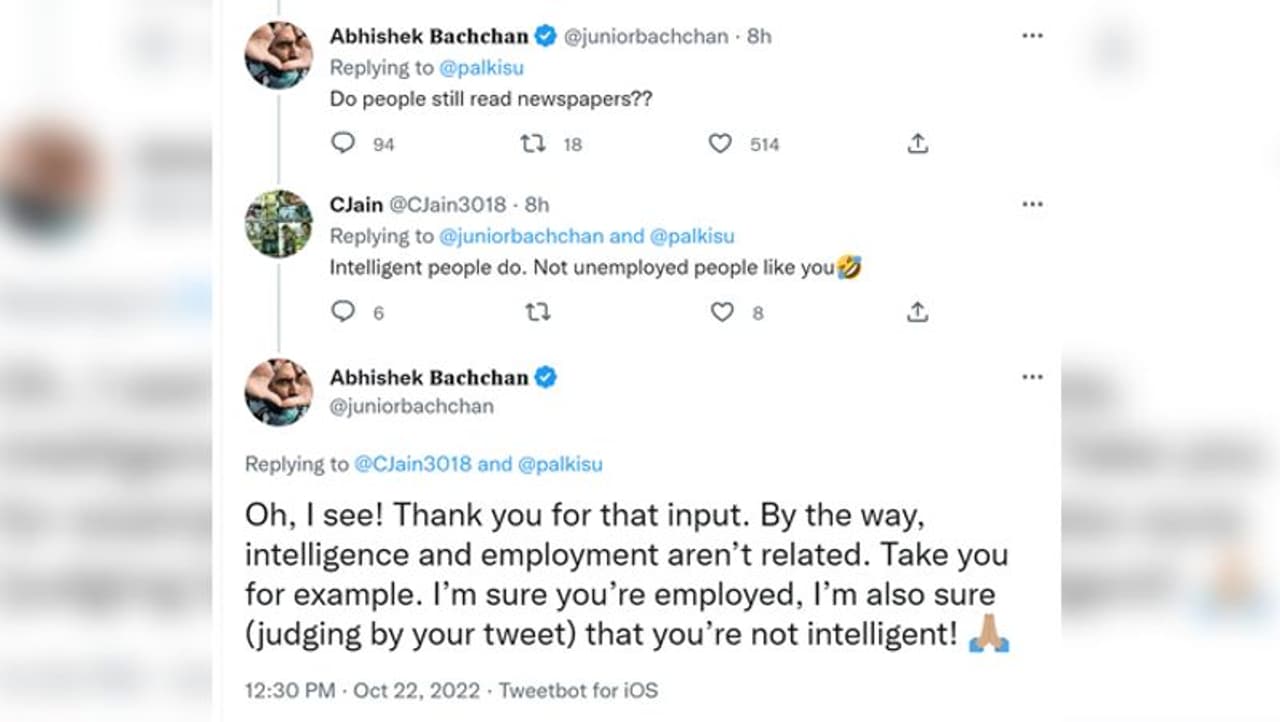The height and width of the screenshot is (722, 1280).
Task: Open more options menu on CJain's tweet
Action: [1032, 204]
